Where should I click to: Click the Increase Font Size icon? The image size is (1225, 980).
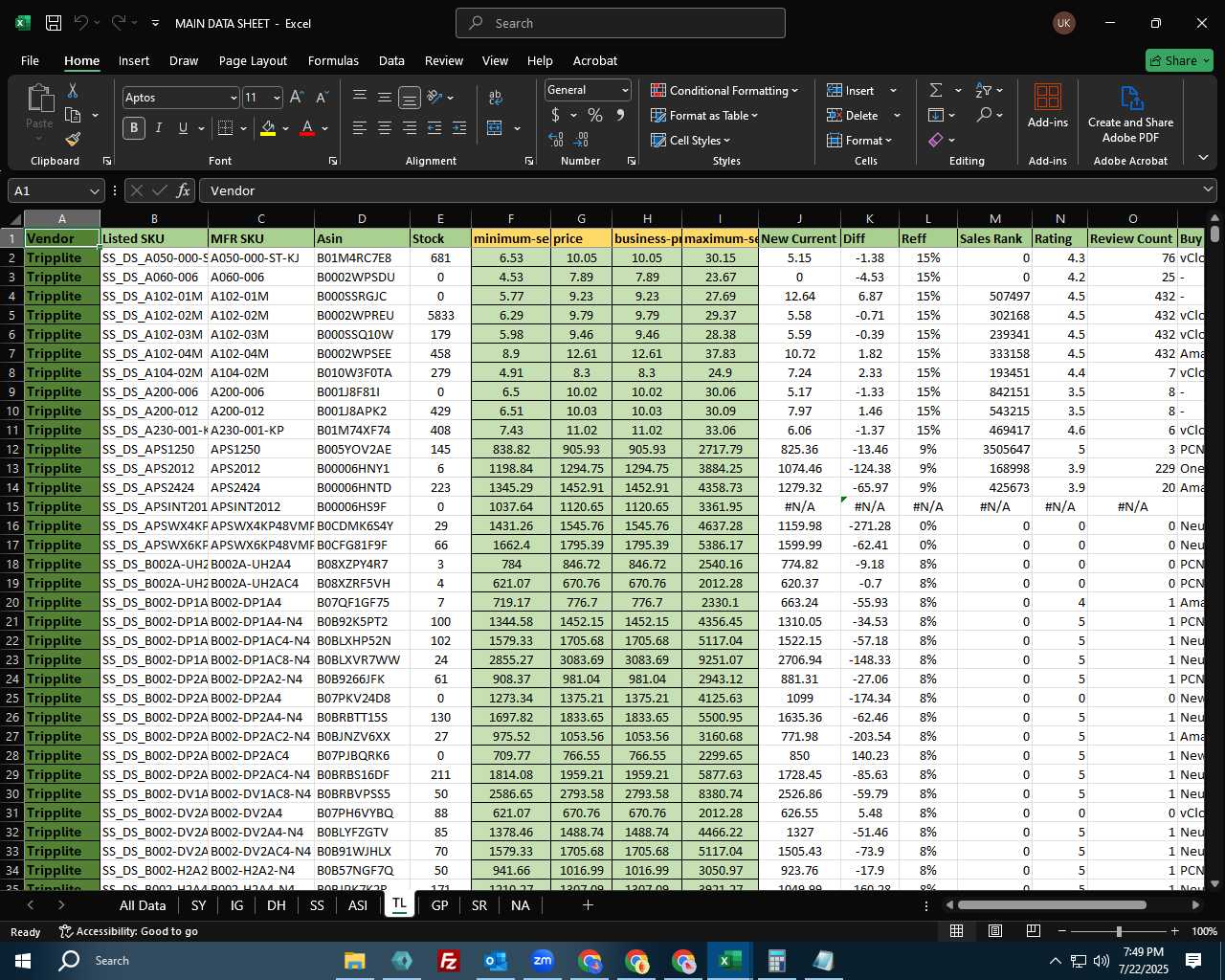[297, 98]
